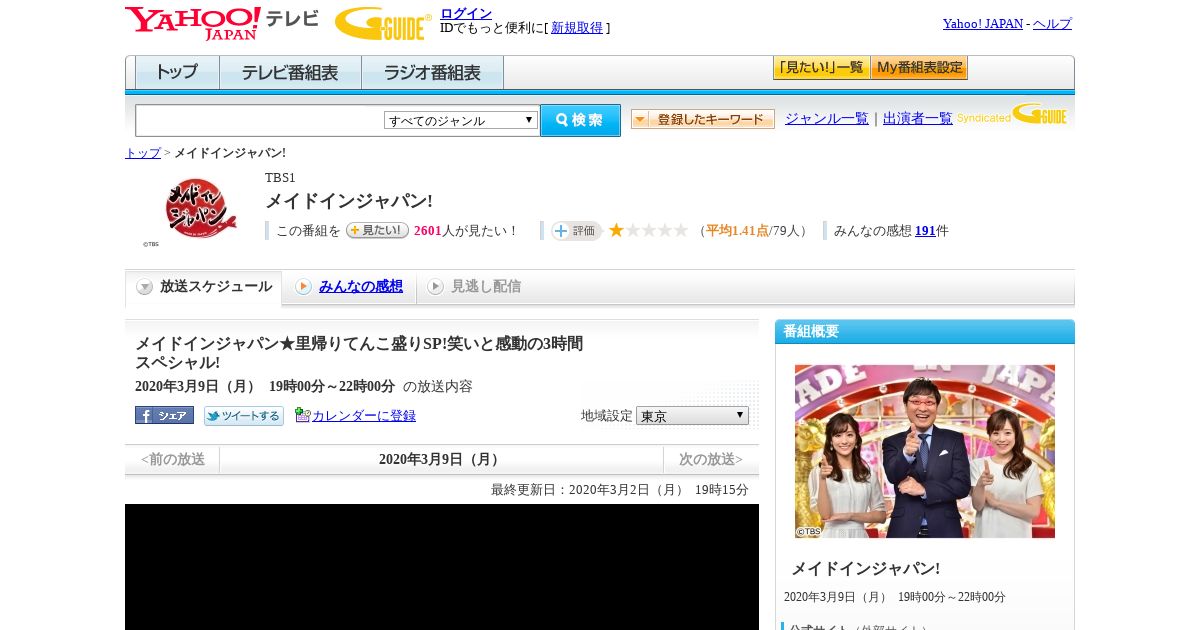
Task: Open the テレビ番組表 tab
Action: pyautogui.click(x=290, y=73)
